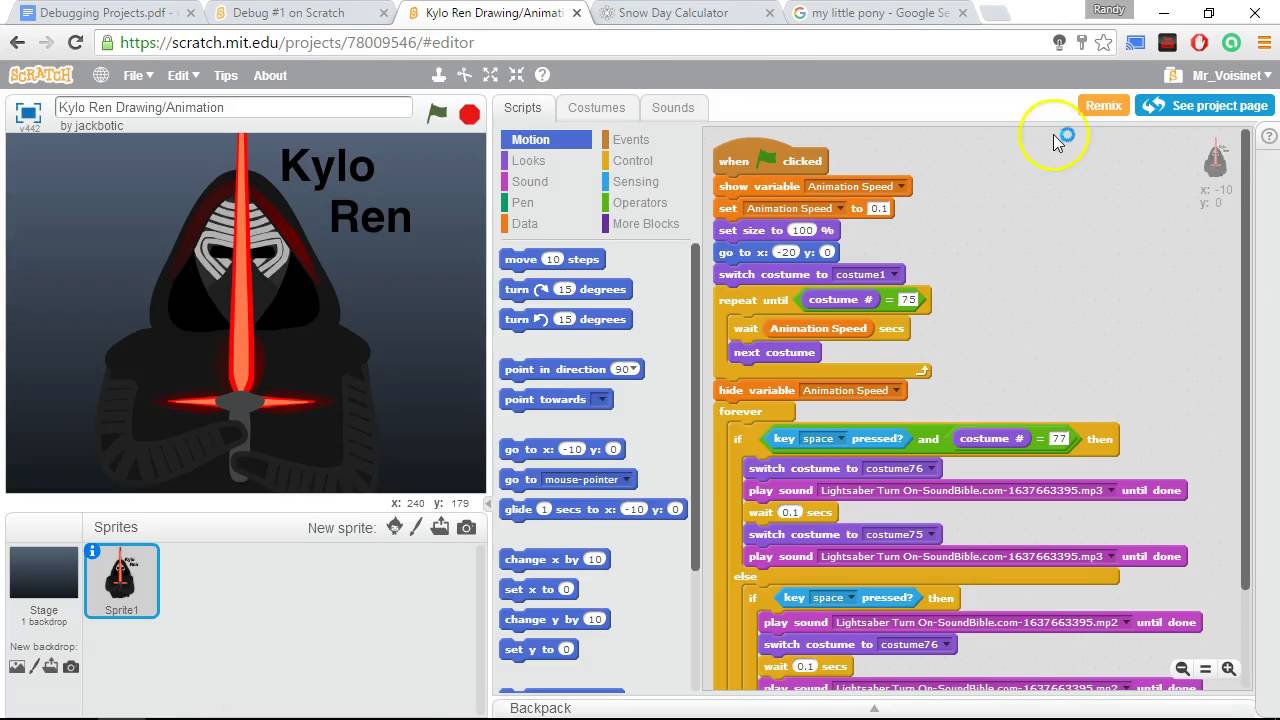Click the scripts area vertical scrollbar
Screen dimensions: 1280x720
coord(1245,360)
